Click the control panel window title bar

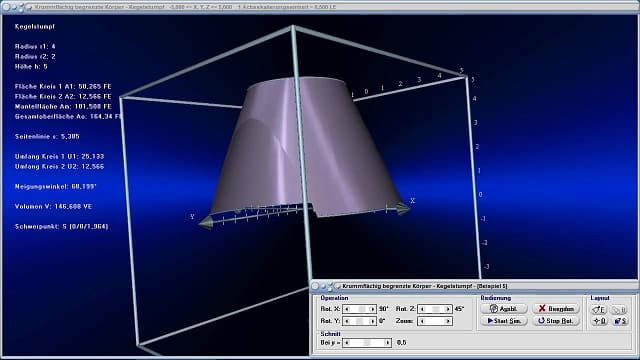(x=475, y=287)
